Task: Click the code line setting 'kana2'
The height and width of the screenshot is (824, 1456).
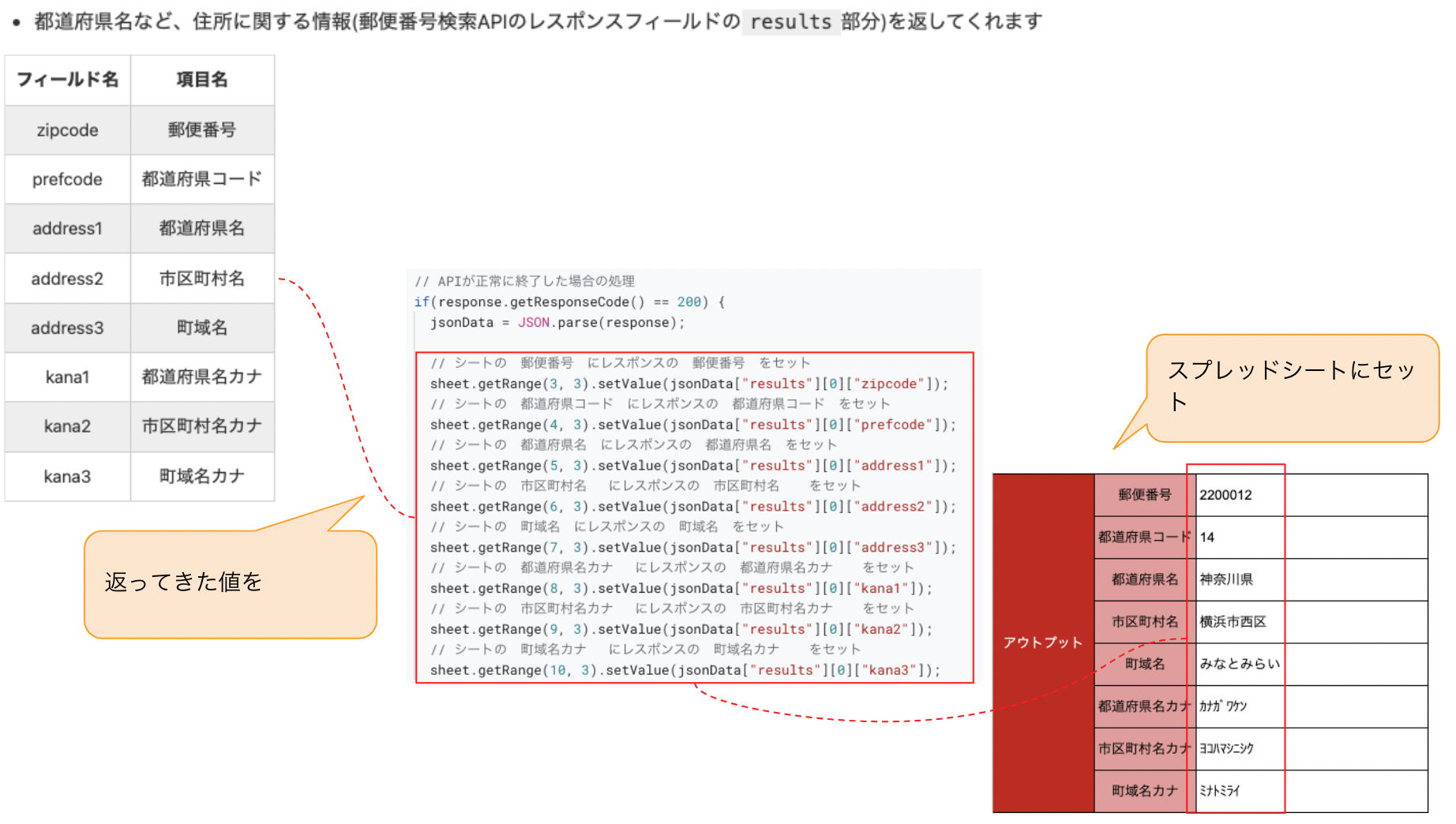Action: point(681,630)
